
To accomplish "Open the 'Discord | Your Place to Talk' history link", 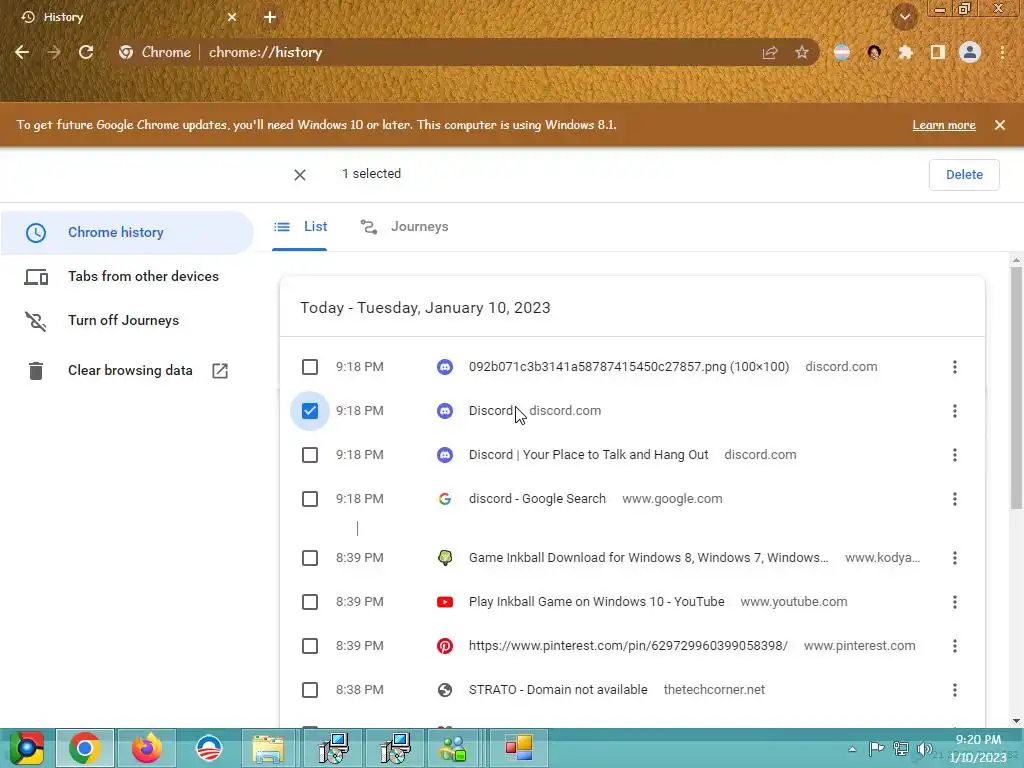I will pyautogui.click(x=588, y=455).
